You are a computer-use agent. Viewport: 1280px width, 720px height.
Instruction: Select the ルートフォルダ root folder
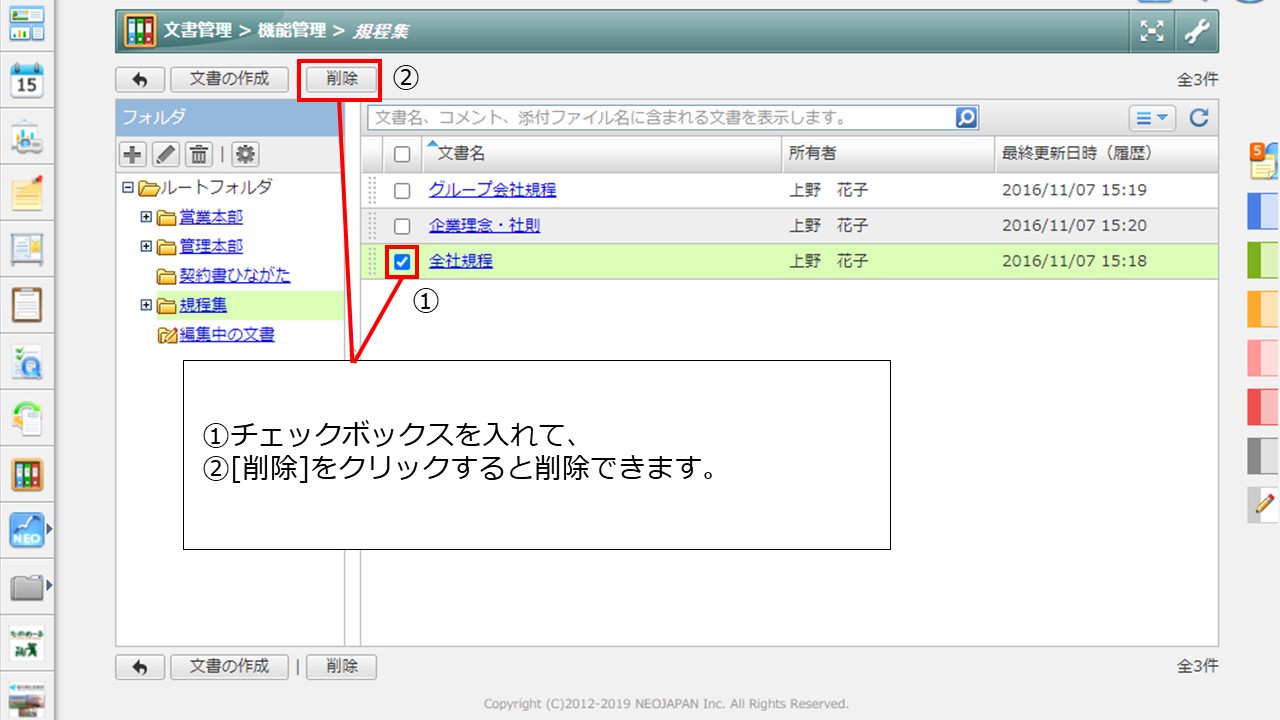[216, 187]
